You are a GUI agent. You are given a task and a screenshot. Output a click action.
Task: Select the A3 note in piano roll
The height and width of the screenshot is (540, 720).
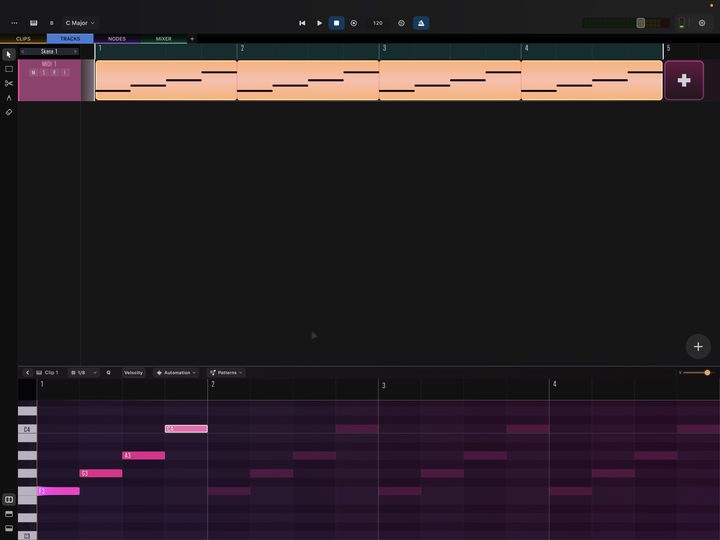[143, 456]
